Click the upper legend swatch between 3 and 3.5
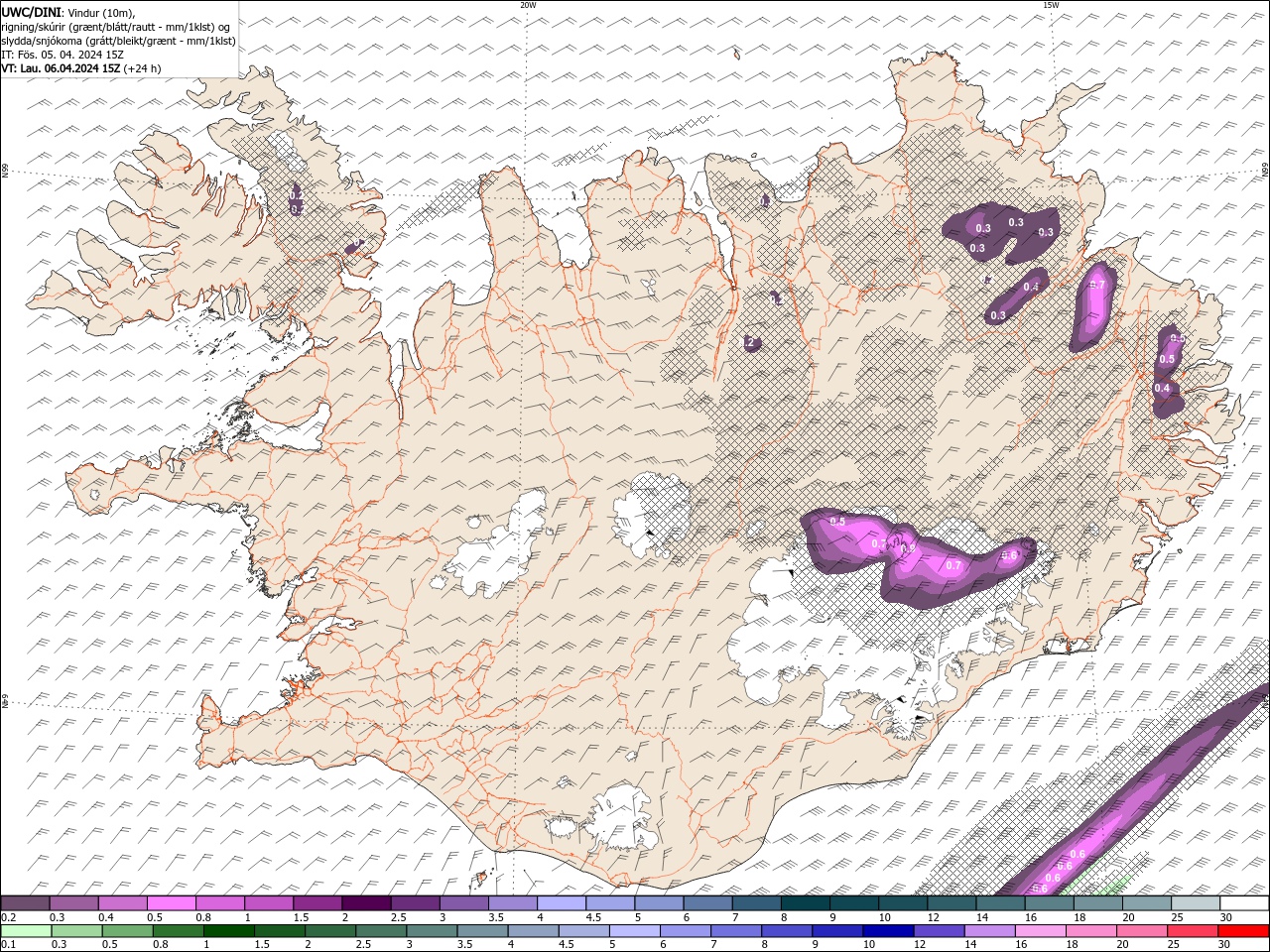 point(463,903)
